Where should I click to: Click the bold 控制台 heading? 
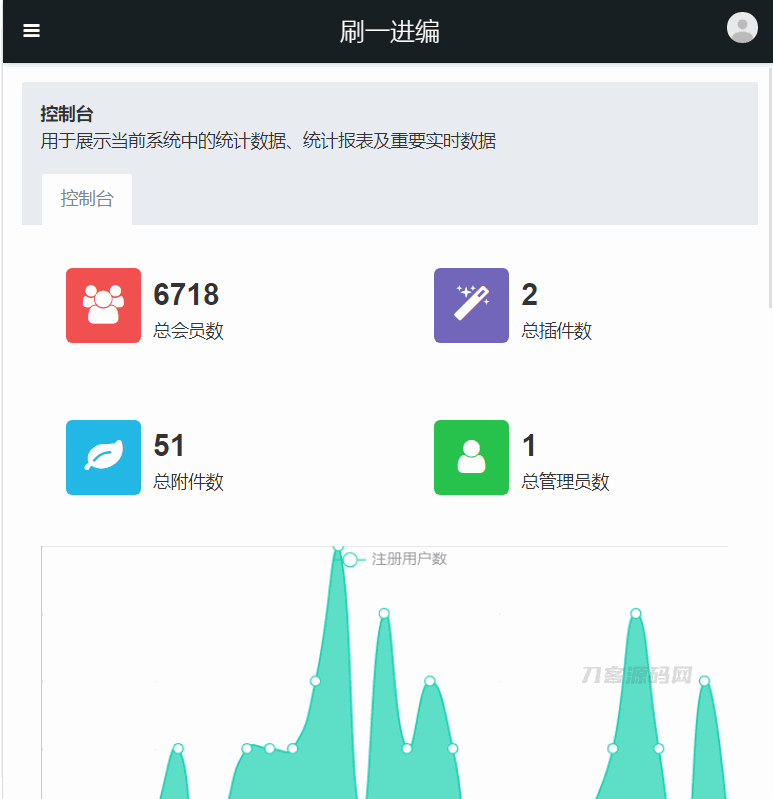click(67, 114)
